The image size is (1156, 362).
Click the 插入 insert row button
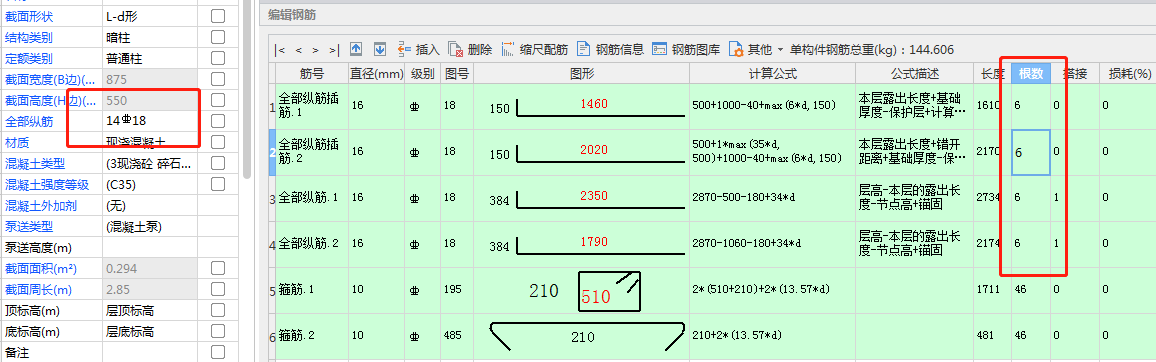(x=418, y=49)
